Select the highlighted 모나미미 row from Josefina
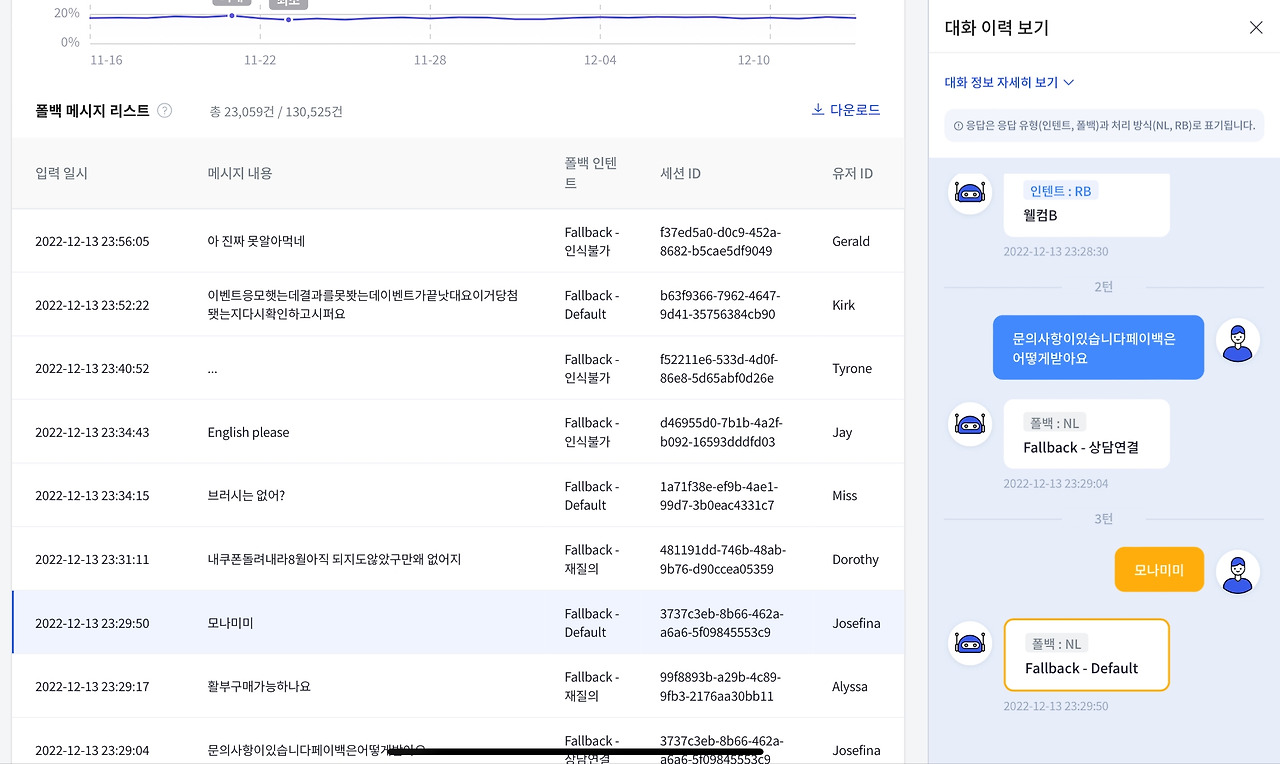The image size is (1280, 764). tap(458, 623)
